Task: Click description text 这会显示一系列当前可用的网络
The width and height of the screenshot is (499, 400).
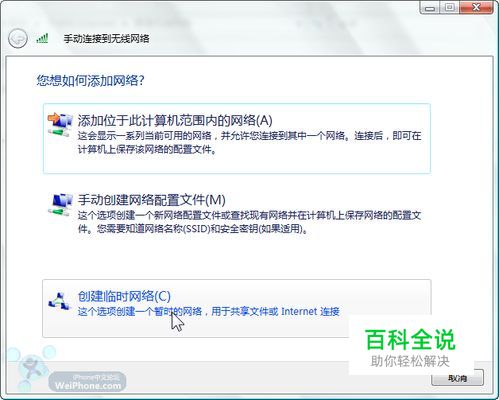Action: (250, 143)
